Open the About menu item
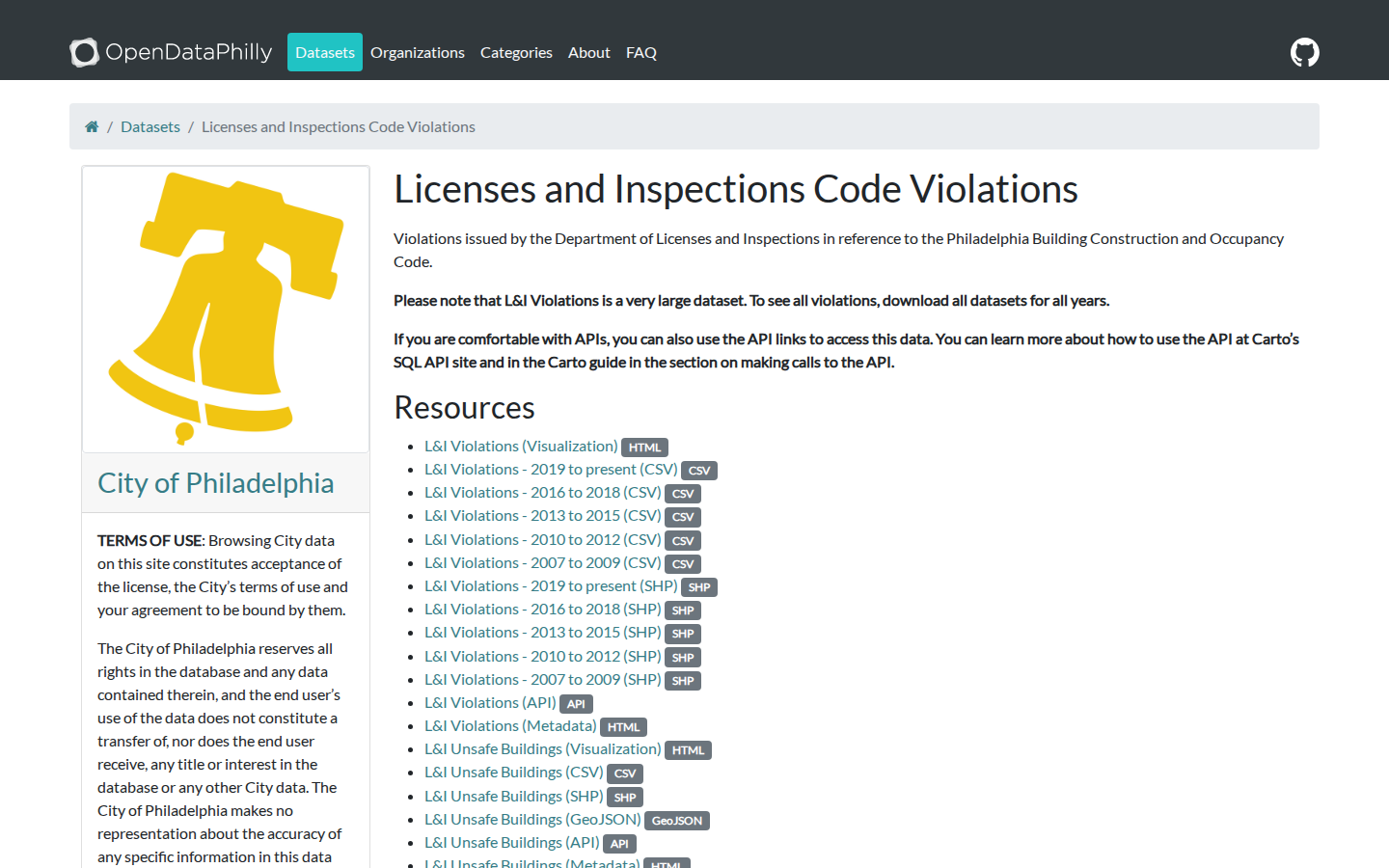Viewport: 1389px width, 868px height. pyautogui.click(x=589, y=52)
